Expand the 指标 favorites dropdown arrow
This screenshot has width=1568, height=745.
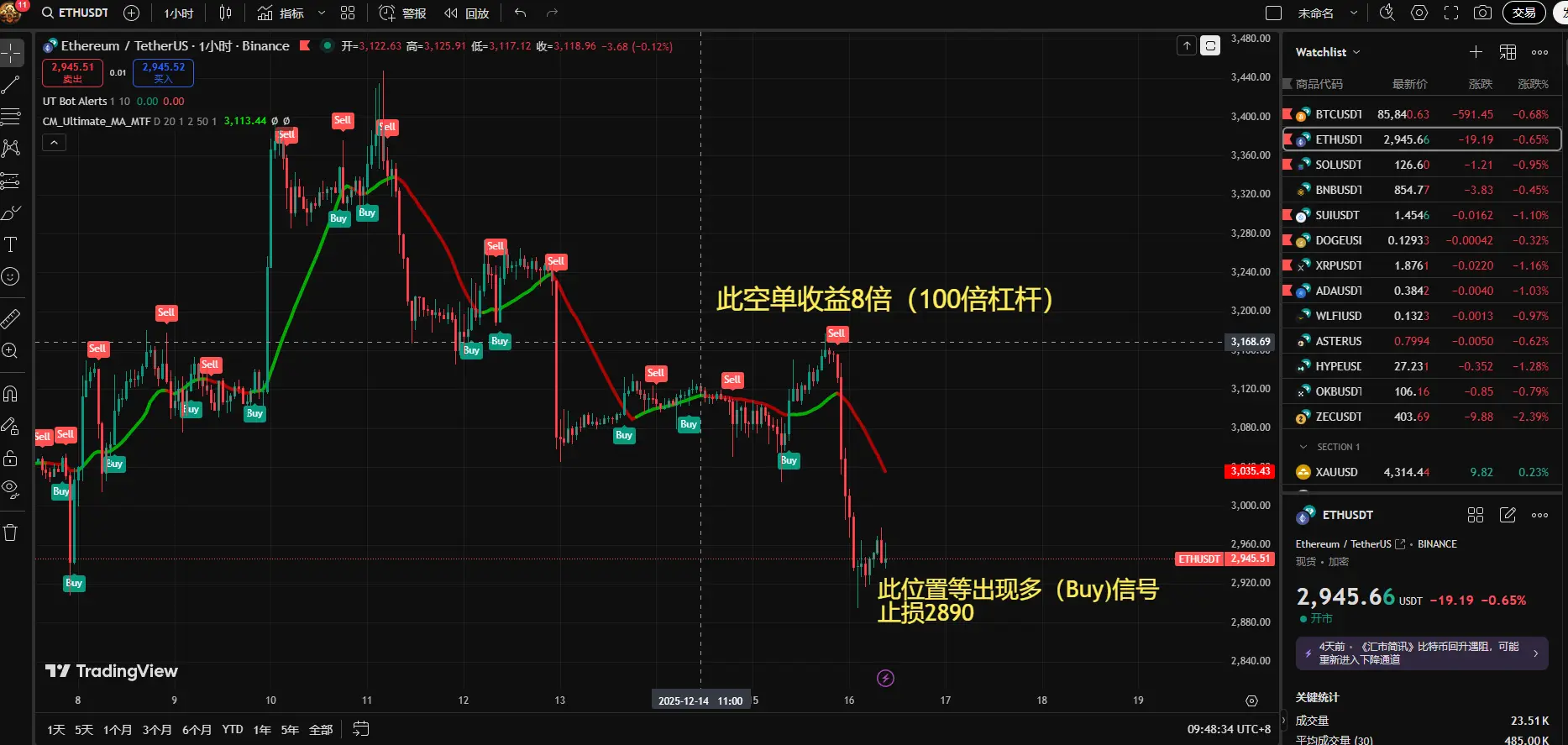321,13
